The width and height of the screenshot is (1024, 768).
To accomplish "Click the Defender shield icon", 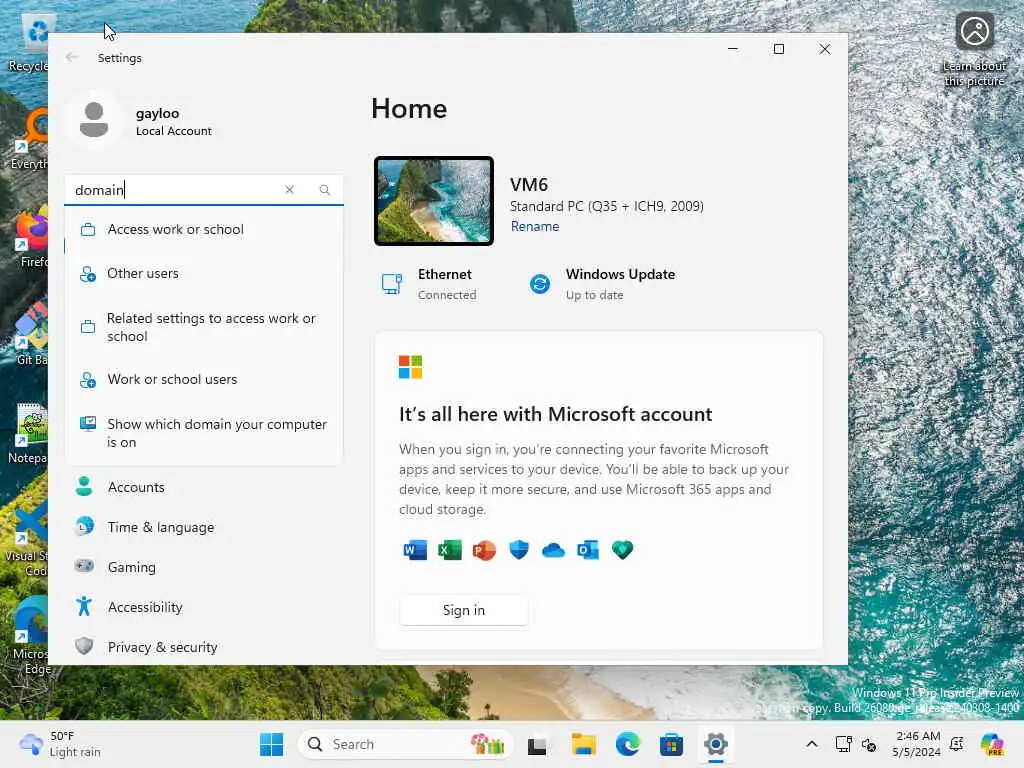I will [519, 550].
